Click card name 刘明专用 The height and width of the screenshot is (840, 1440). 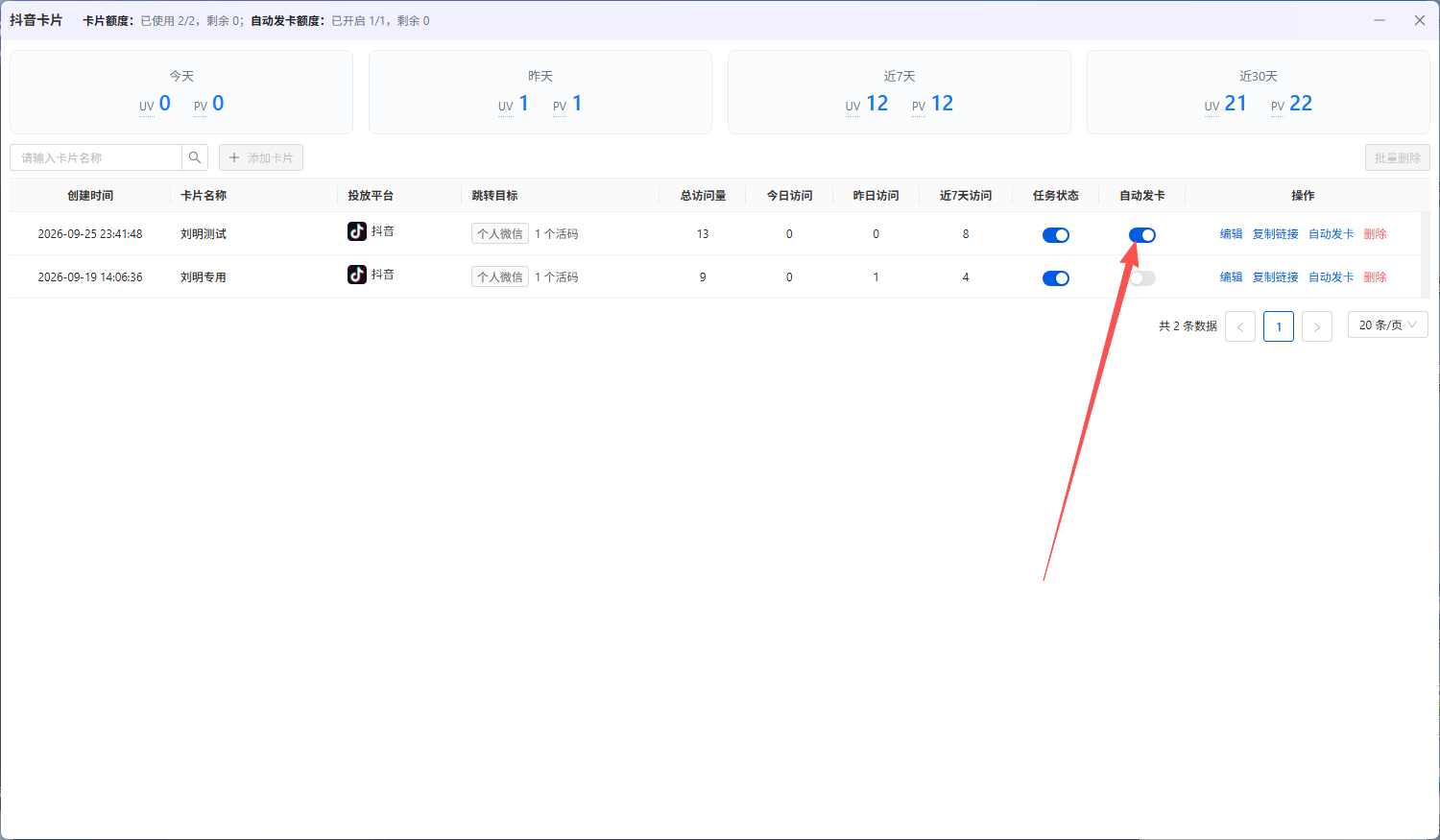[x=204, y=277]
